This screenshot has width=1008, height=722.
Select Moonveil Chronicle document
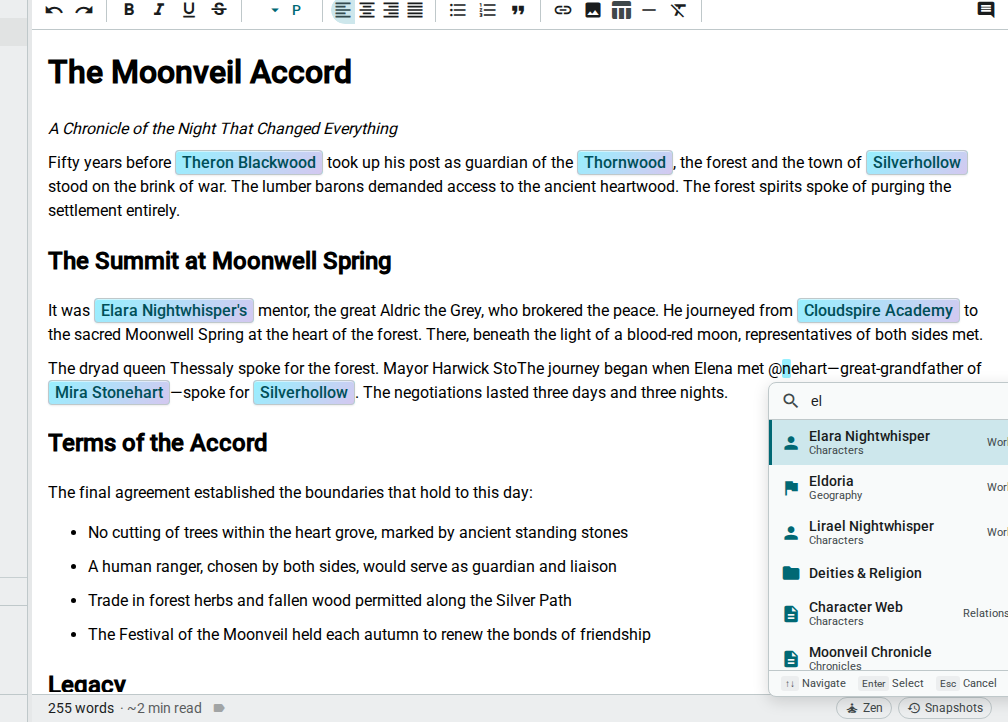click(x=889, y=654)
